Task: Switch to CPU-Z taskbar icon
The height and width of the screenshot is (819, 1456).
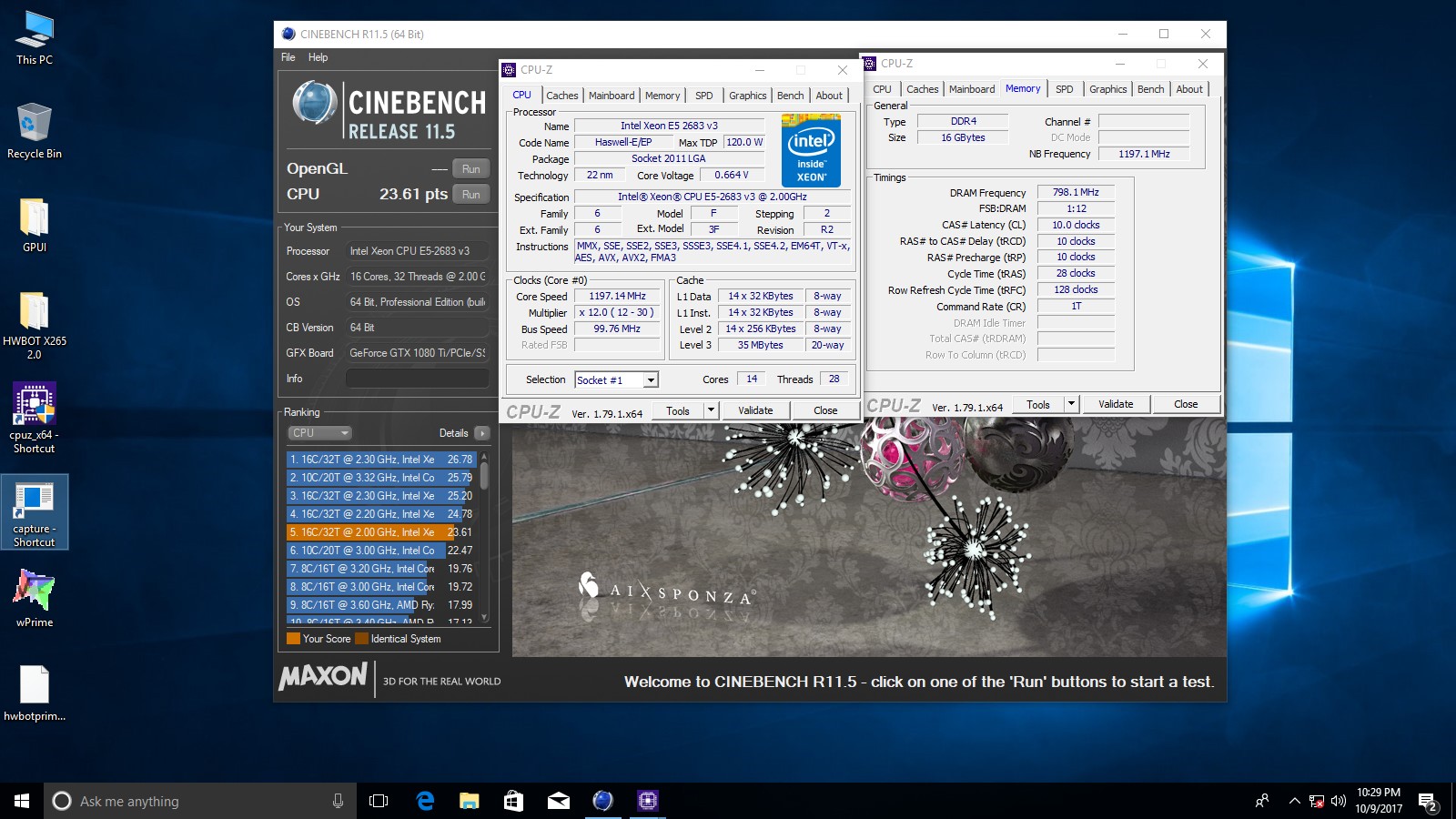Action: 648,801
